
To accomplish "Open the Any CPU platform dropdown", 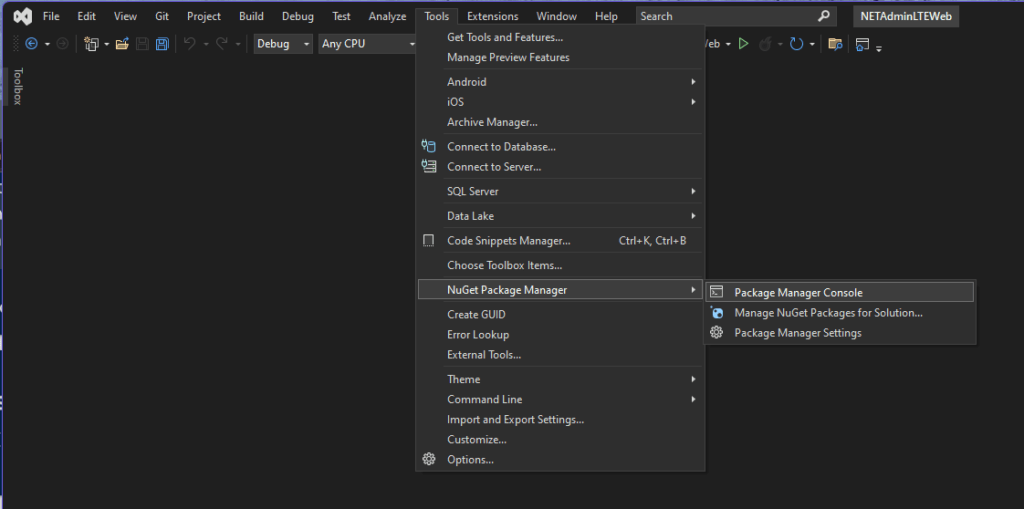I will [369, 44].
